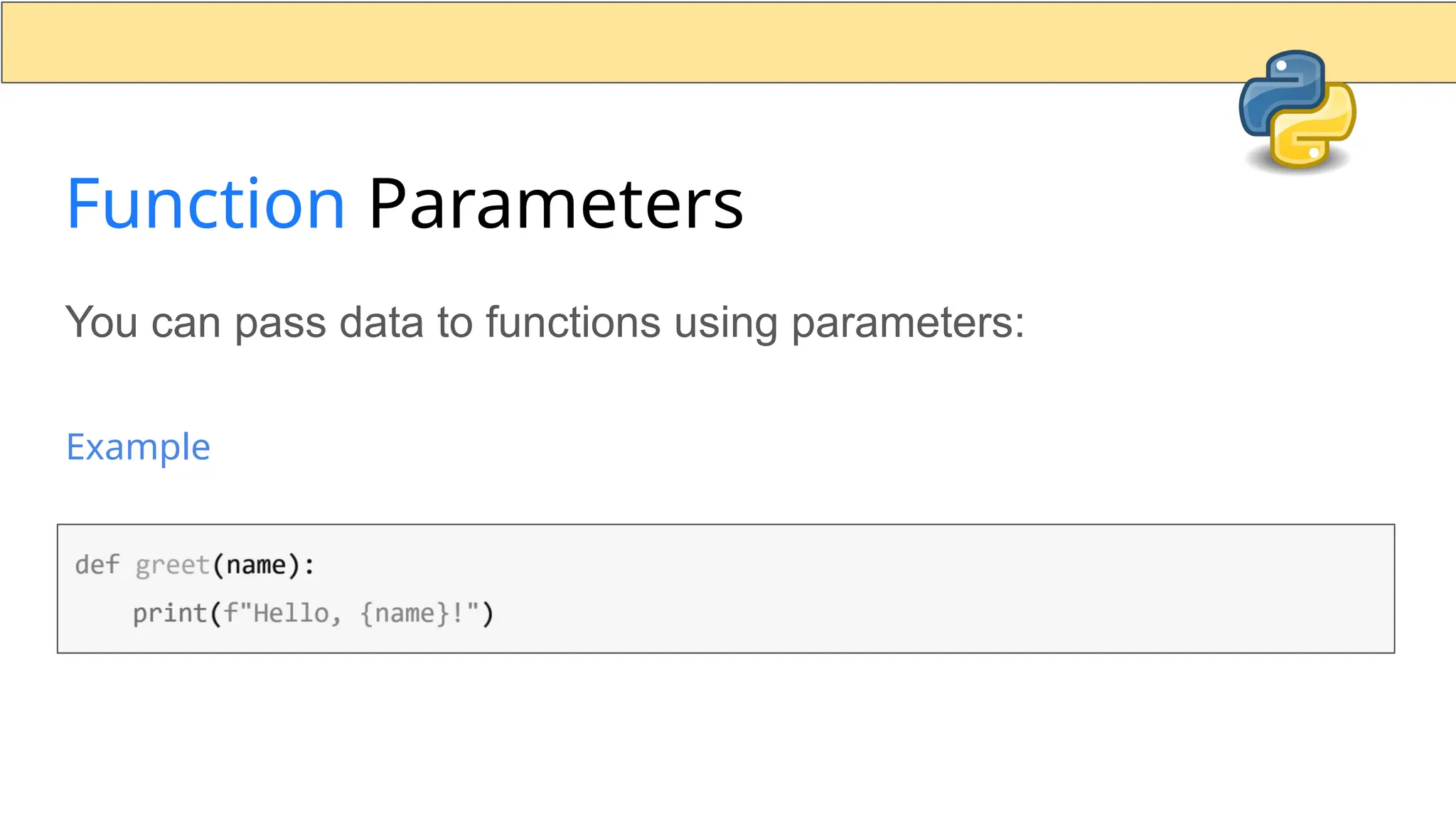Click the "{name}" placeholder in f-string
Image resolution: width=1456 pixels, height=819 pixels.
click(405, 613)
